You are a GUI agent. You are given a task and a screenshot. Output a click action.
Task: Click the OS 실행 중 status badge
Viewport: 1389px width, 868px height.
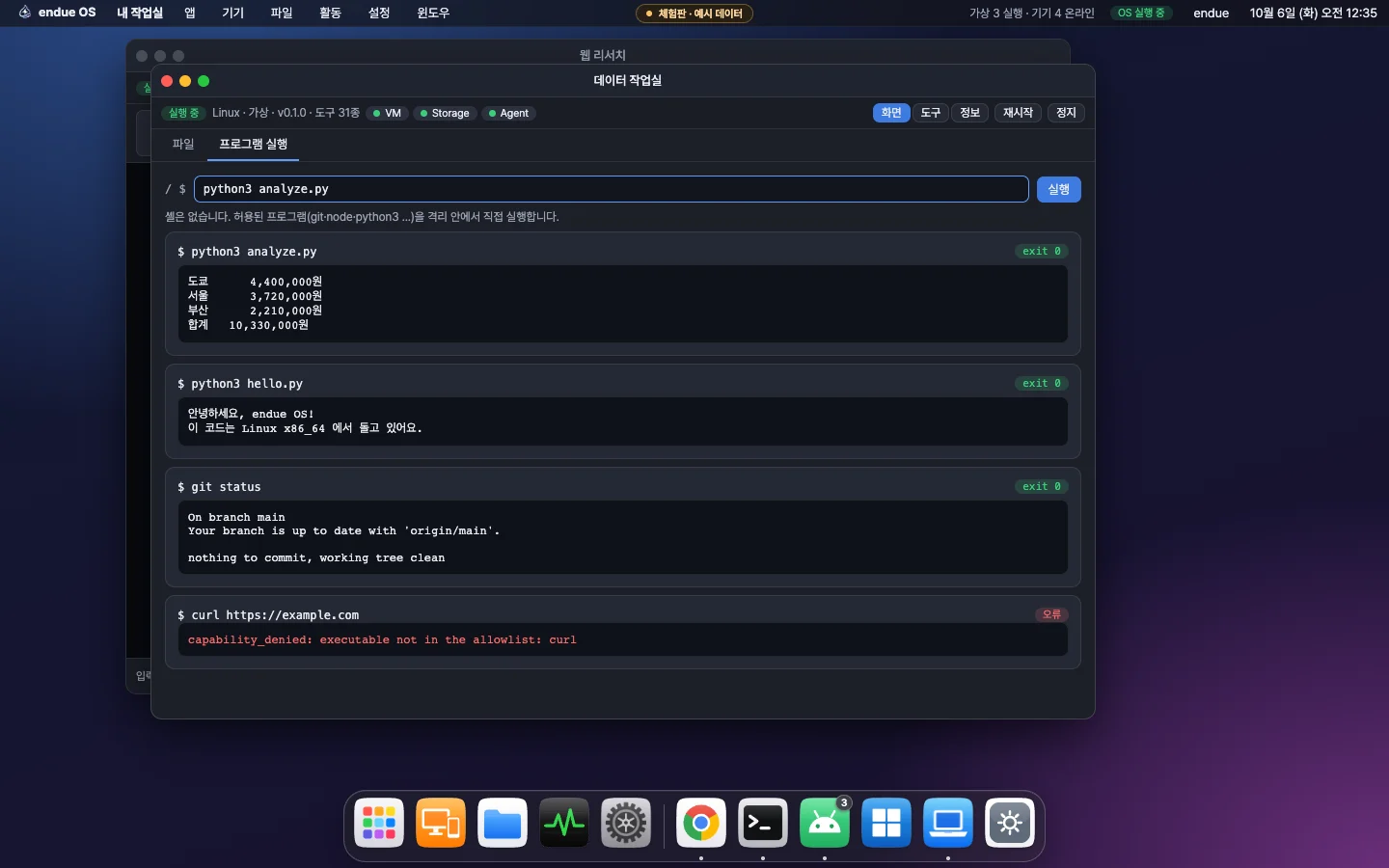coord(1141,13)
